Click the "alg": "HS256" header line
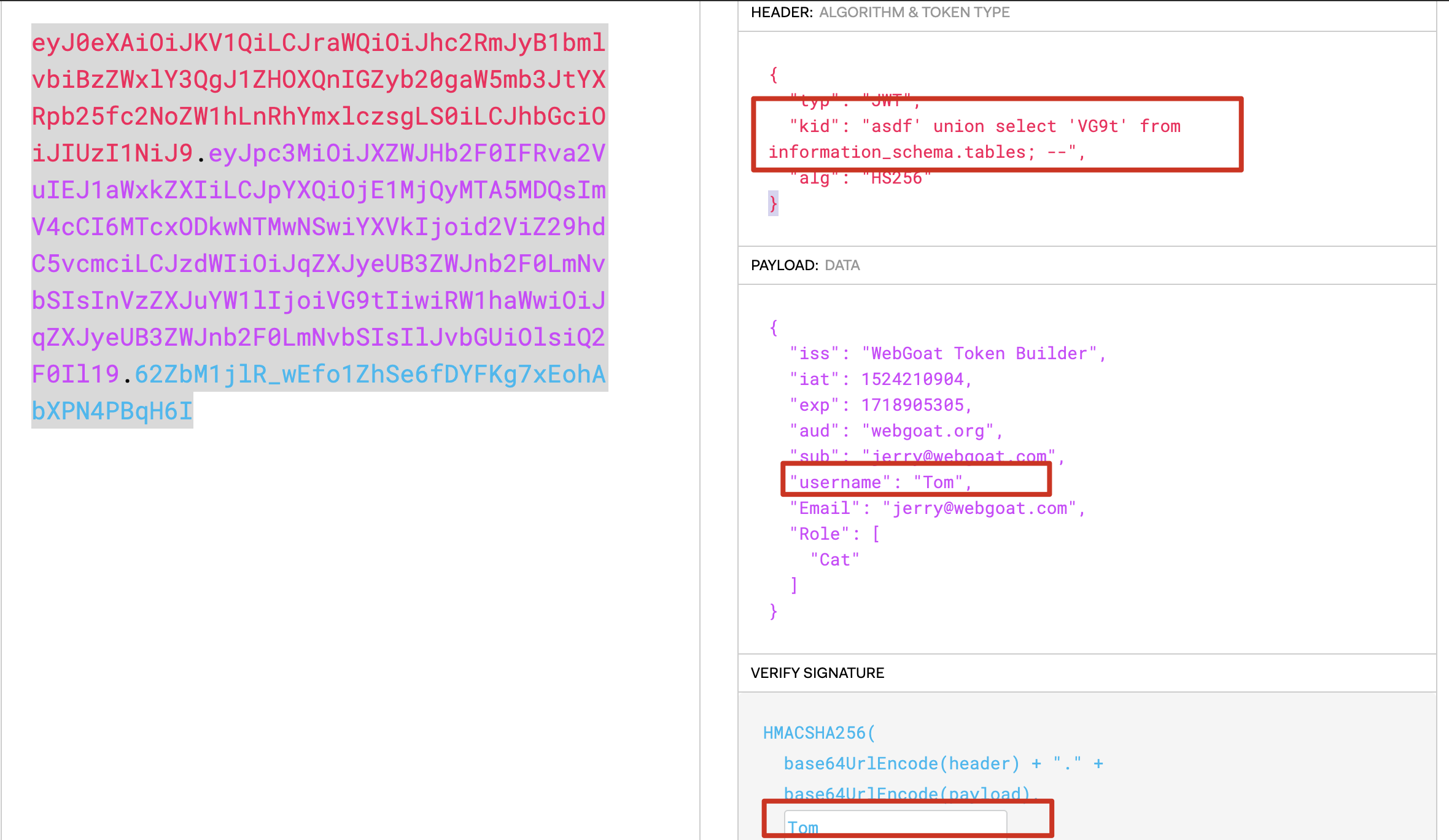 (x=860, y=179)
